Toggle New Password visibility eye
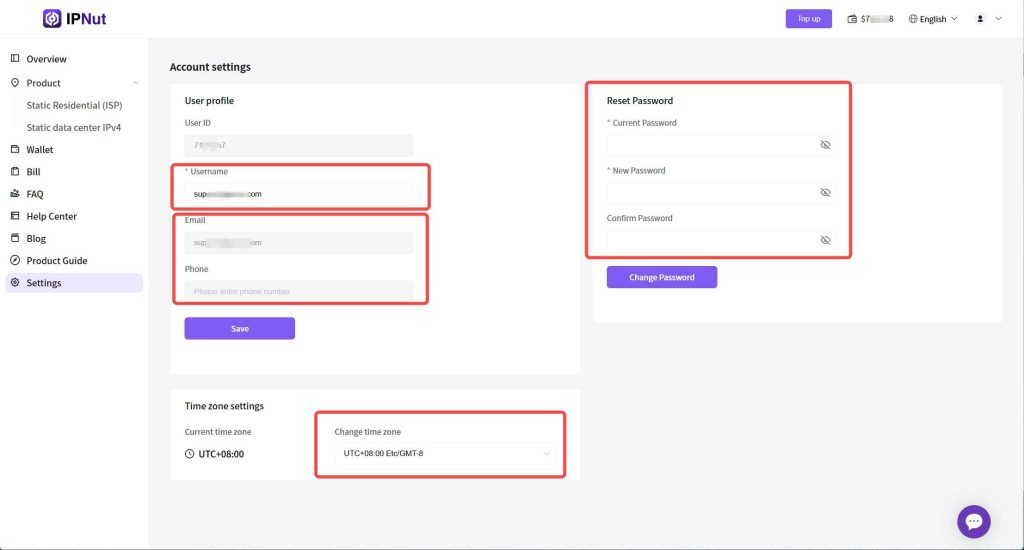 (825, 192)
